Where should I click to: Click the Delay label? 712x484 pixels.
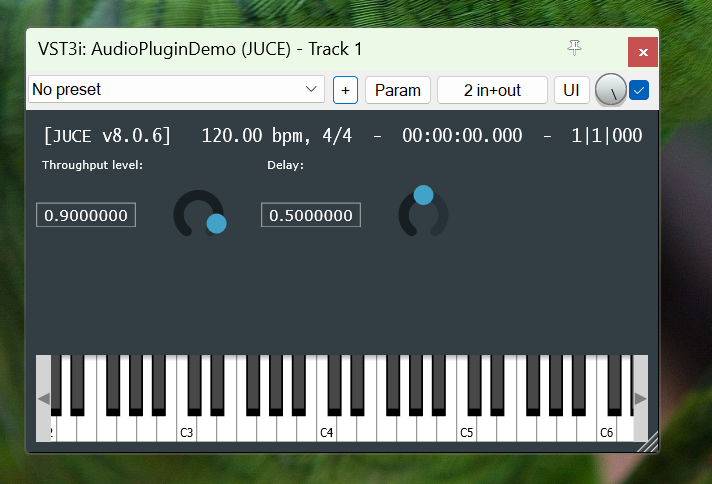tap(286, 165)
